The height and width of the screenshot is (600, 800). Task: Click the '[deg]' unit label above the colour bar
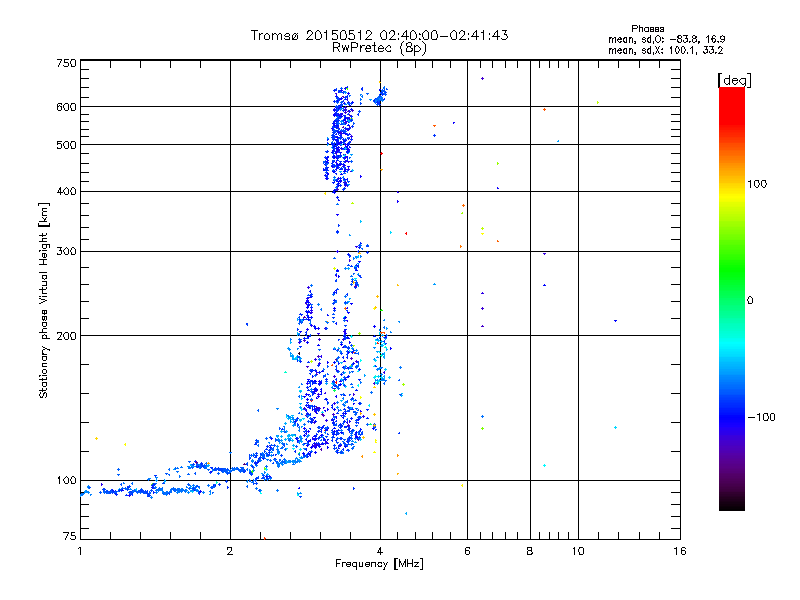point(734,80)
